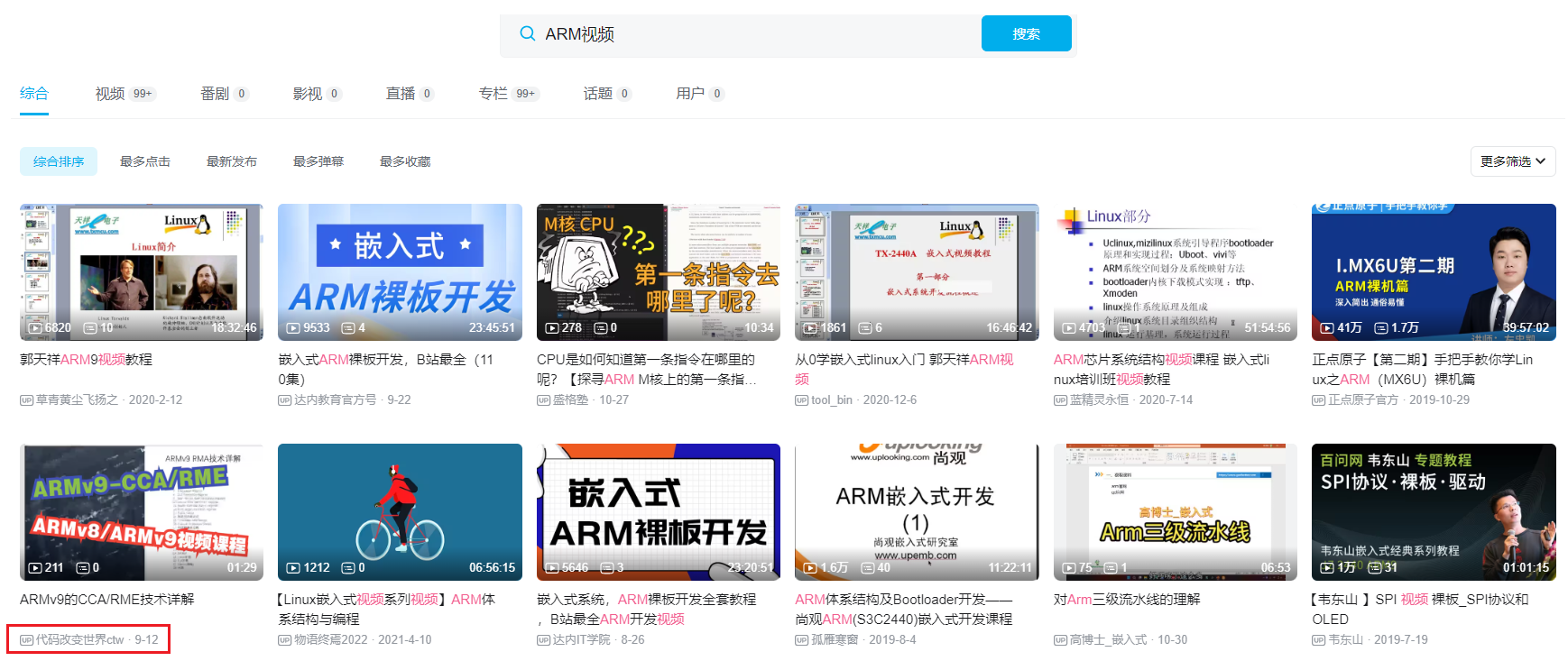Open the ARMv9-CCA/RME thumbnail

(142, 512)
